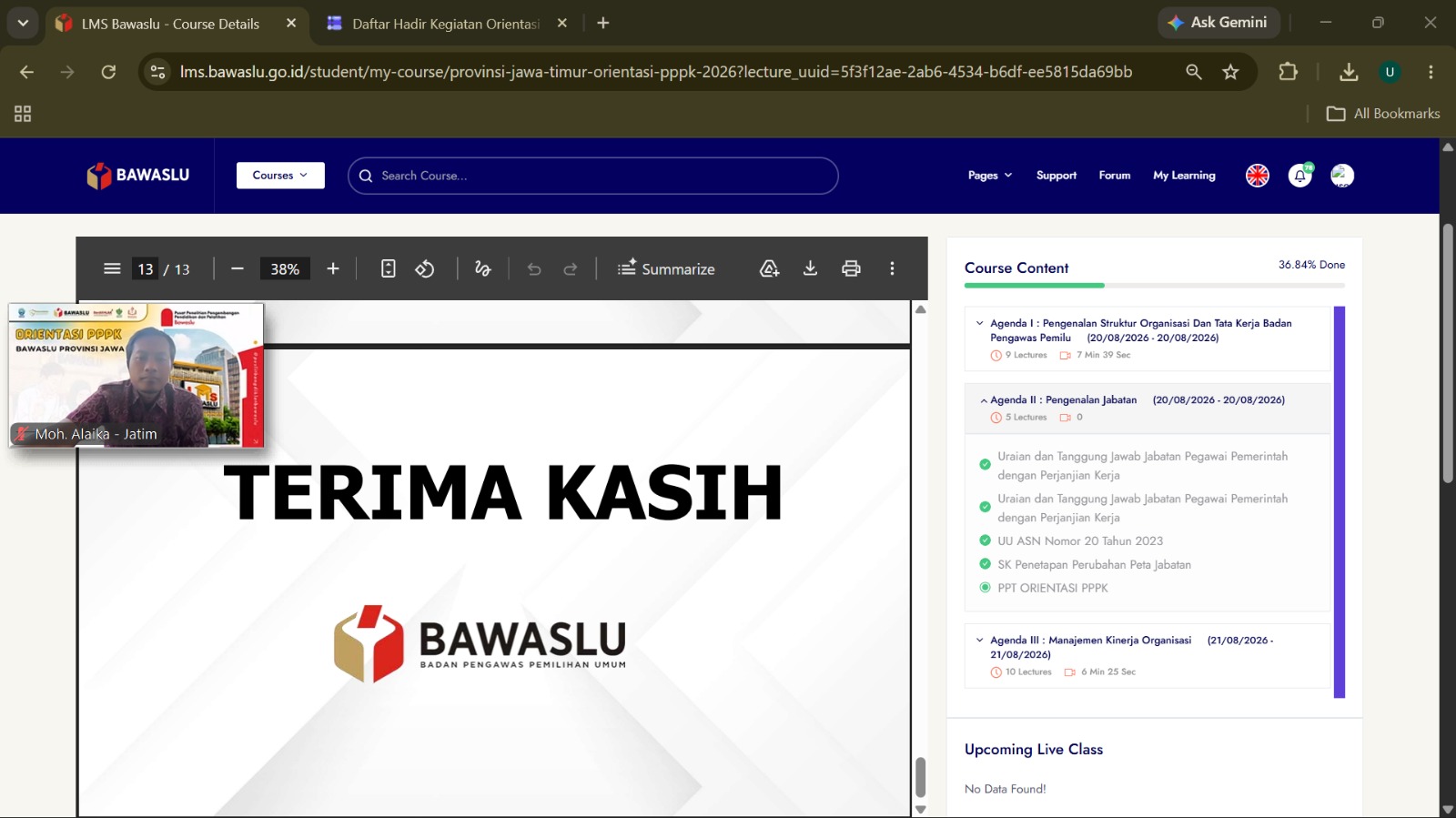Open the All Bookmarks folder
The width and height of the screenshot is (1456, 818).
point(1383,114)
